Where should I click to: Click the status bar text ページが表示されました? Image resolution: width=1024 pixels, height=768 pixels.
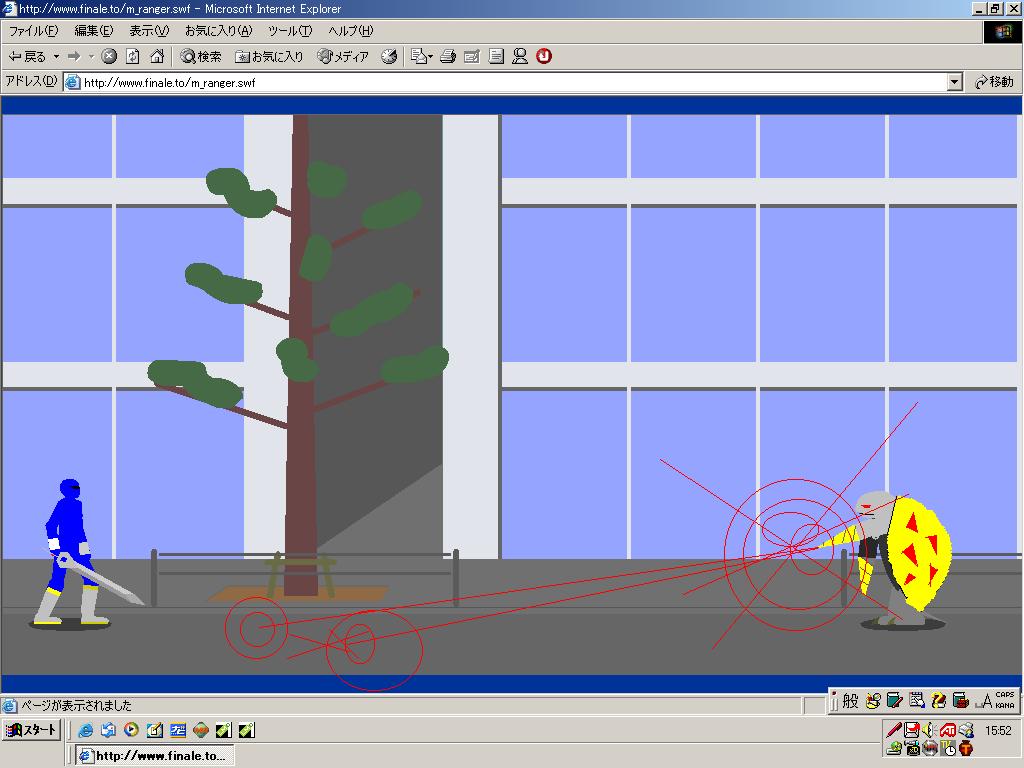76,706
